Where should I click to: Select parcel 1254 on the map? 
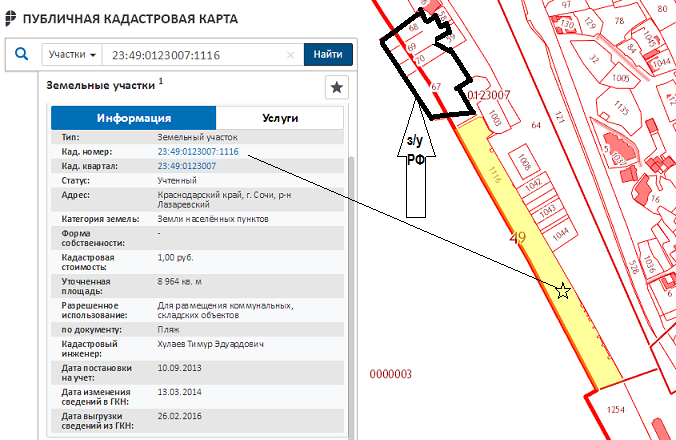[615, 412]
